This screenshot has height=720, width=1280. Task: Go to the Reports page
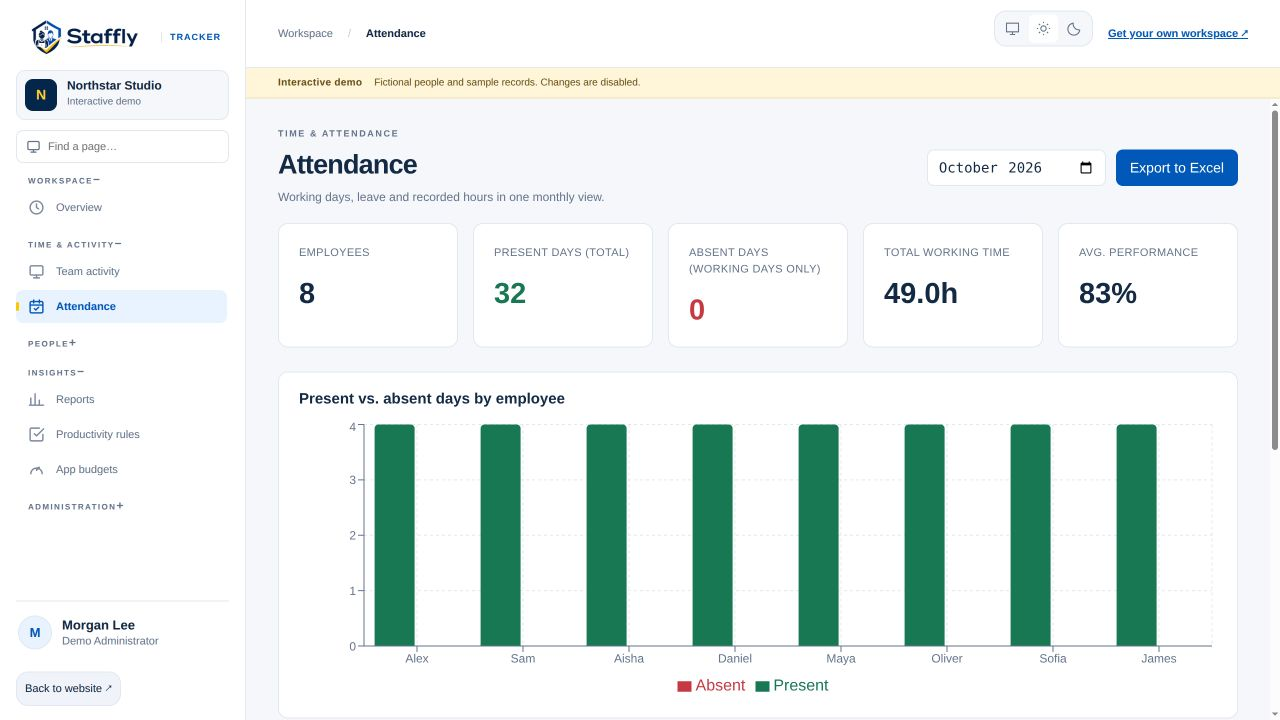coord(122,399)
